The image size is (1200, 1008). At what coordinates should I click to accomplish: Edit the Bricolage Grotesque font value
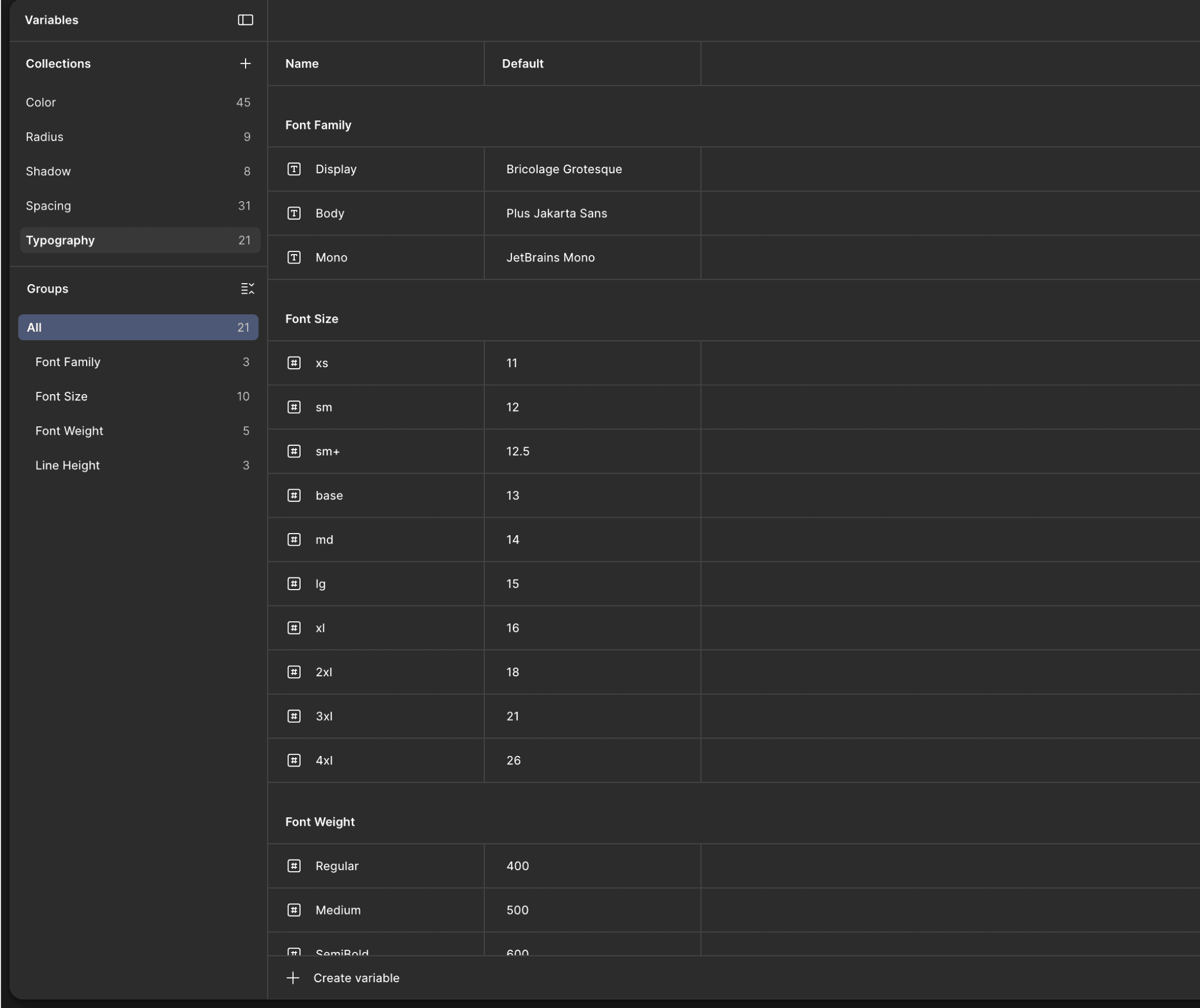[564, 169]
